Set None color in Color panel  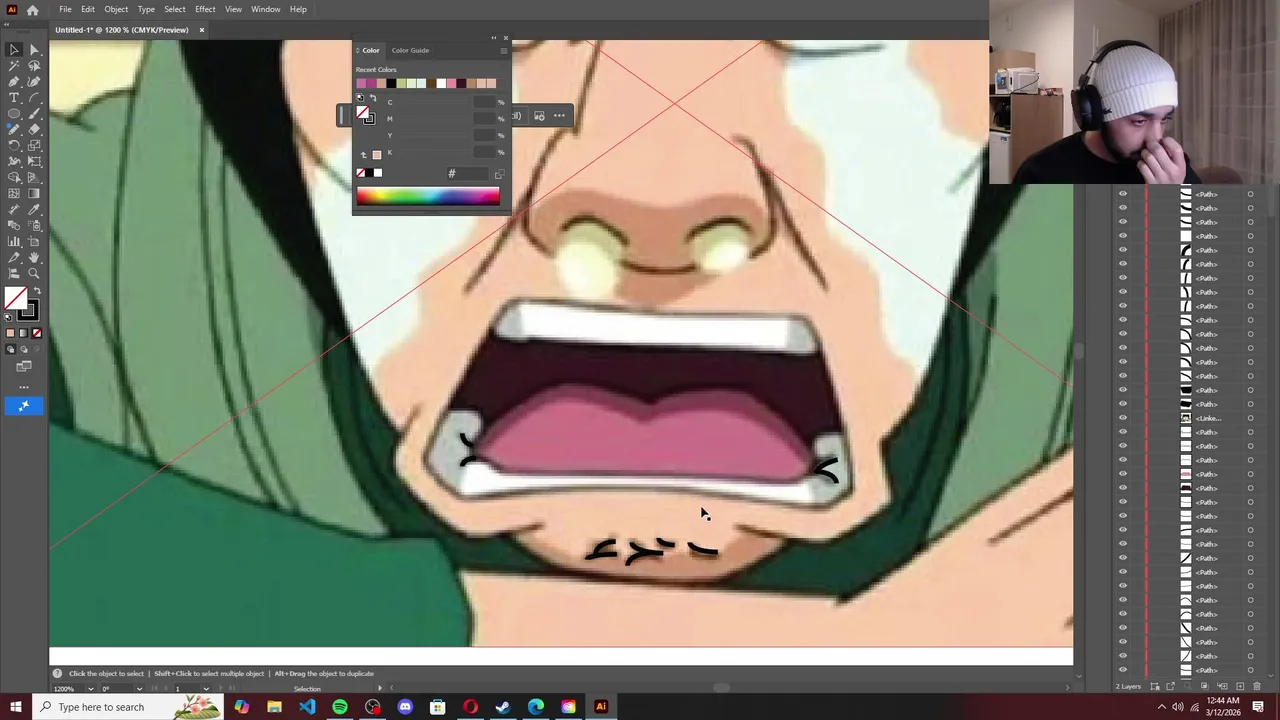pos(361,173)
